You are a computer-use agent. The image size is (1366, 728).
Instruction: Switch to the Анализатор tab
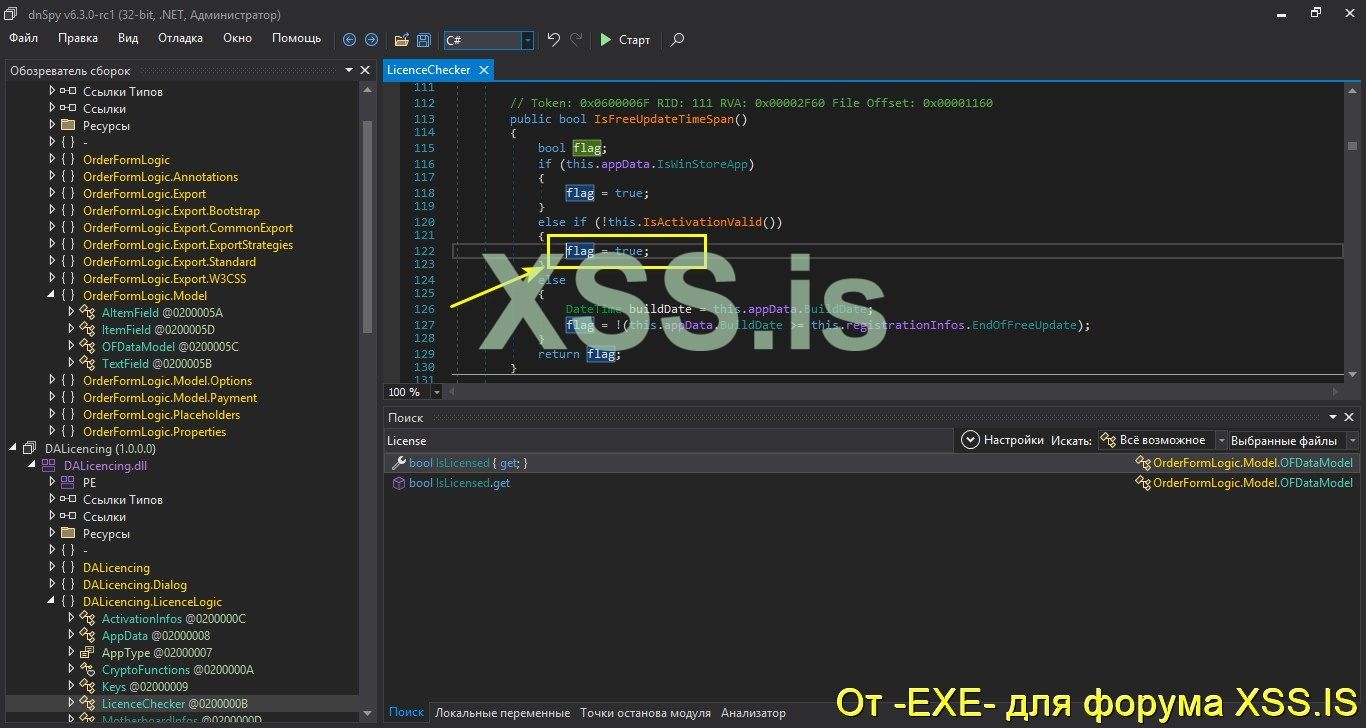pos(753,712)
